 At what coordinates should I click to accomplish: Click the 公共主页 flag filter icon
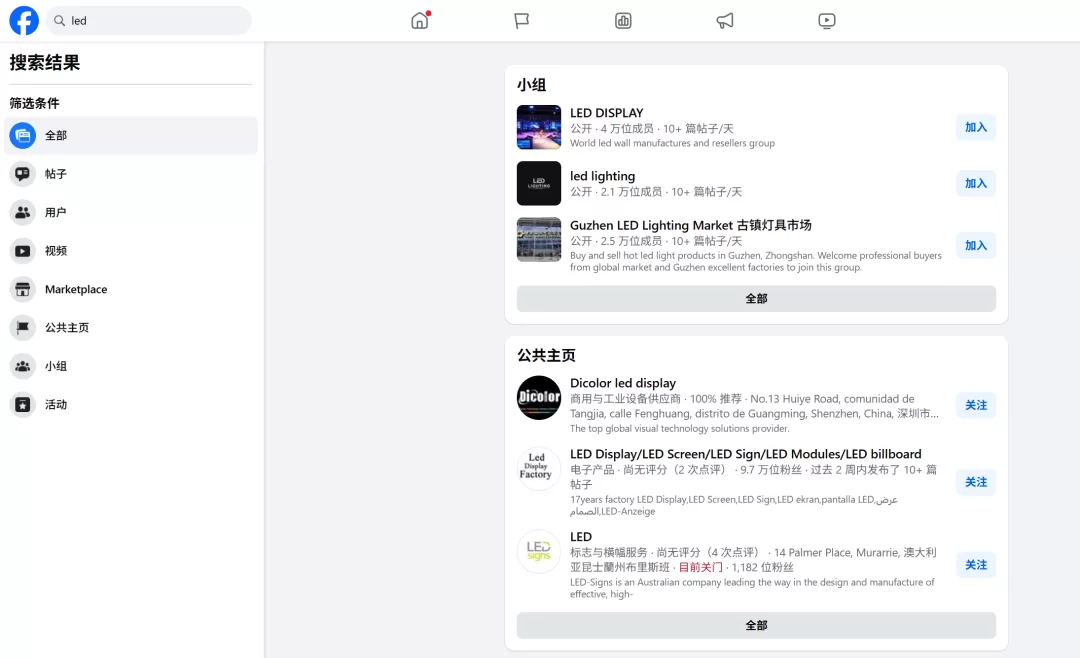coord(23,327)
